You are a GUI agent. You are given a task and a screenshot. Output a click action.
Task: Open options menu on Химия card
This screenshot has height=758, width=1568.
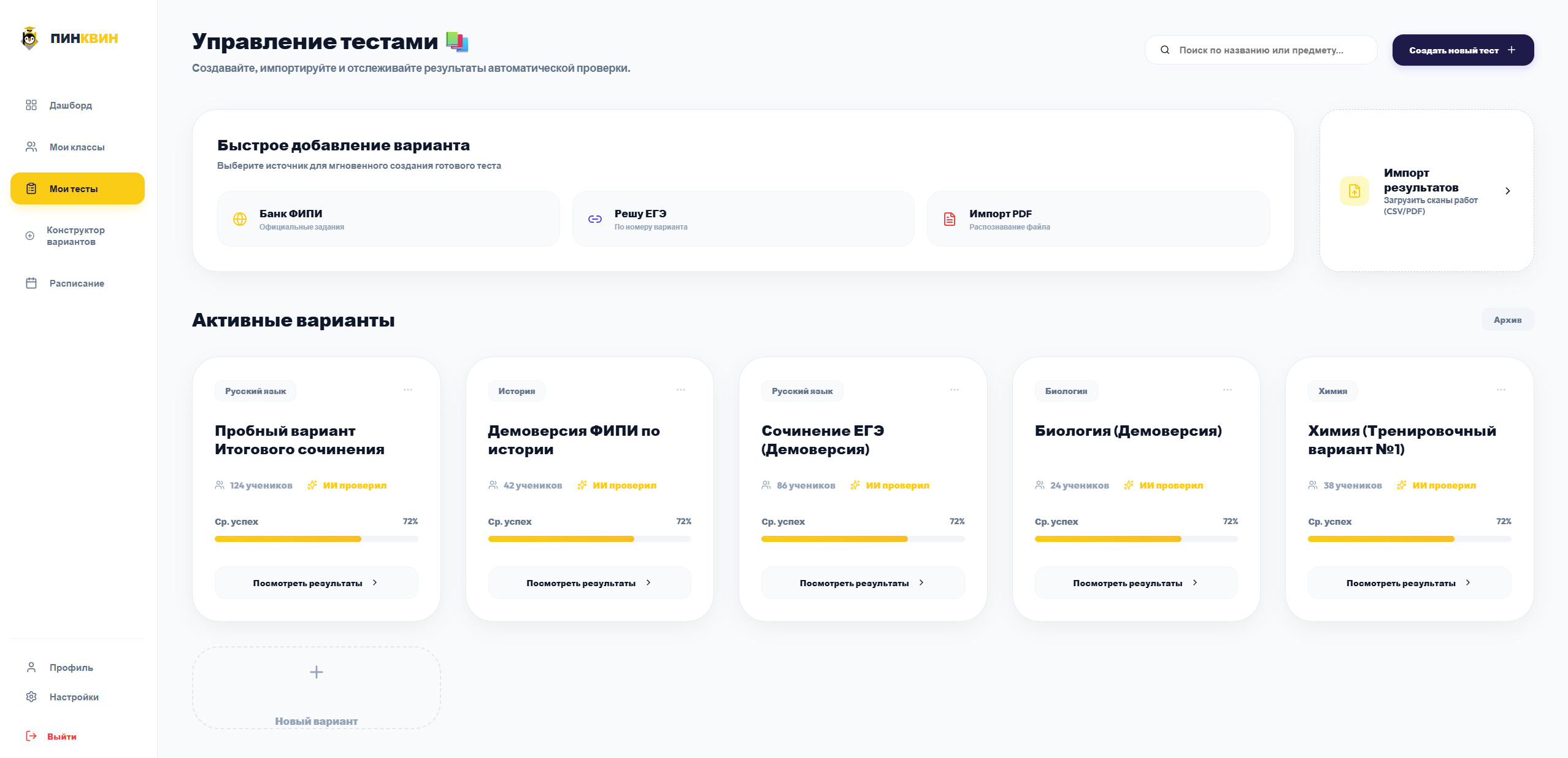tap(1501, 390)
